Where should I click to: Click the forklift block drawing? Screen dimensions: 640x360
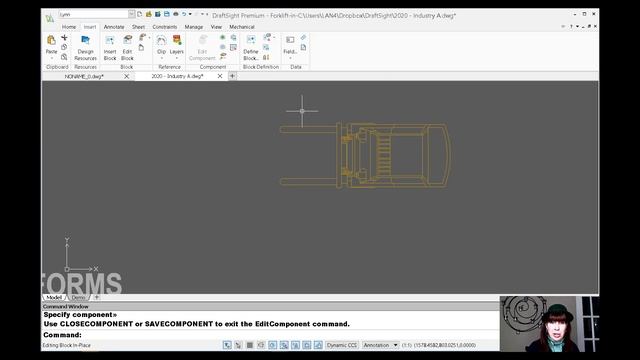[366, 155]
